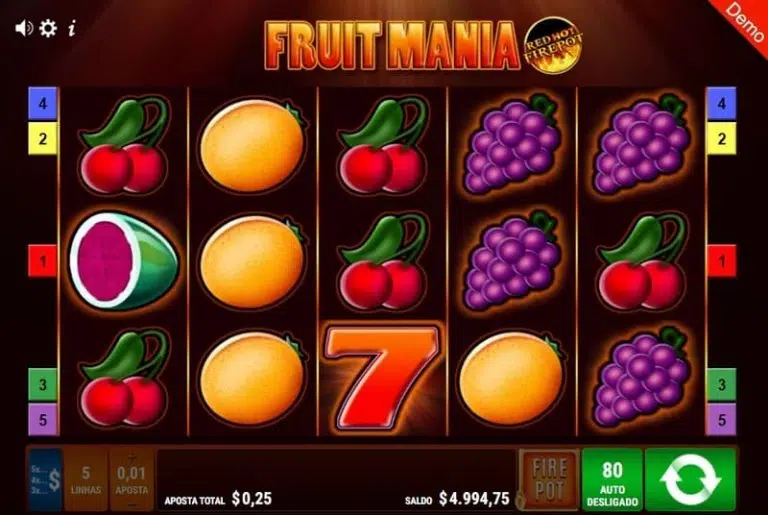Select the red payline 1 marker on right
768x515 pixels.
pyautogui.click(x=721, y=261)
